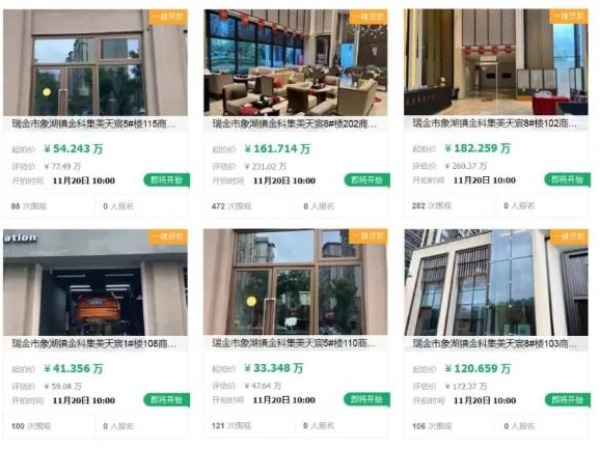
Task: Click 即将开始 on the ¥54.243万 listing
Action: click(166, 180)
